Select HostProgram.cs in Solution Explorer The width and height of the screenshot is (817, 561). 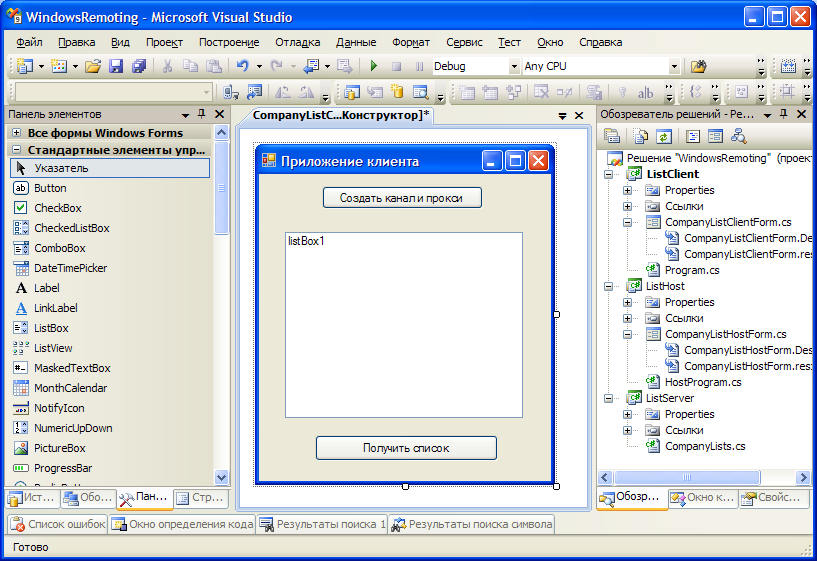click(703, 382)
